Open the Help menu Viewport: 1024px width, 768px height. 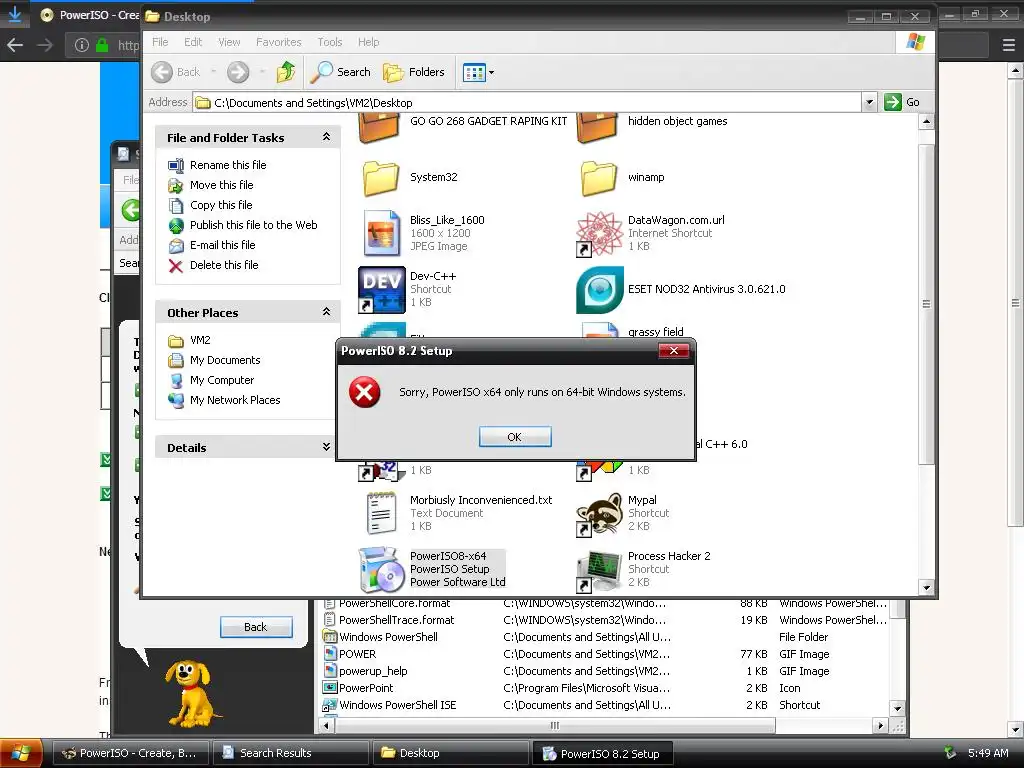tap(368, 42)
